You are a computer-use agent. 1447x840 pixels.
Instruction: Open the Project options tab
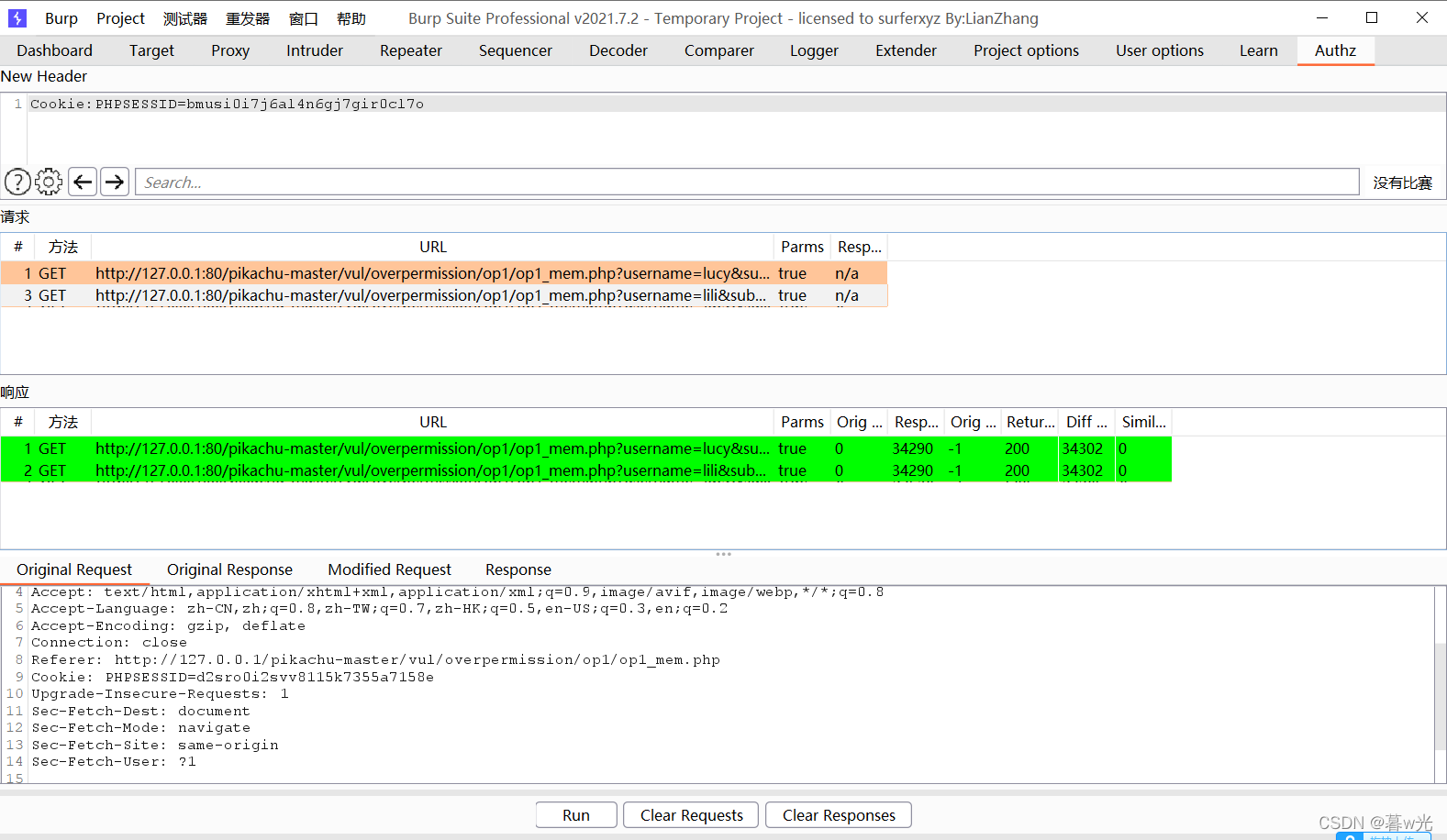pos(1026,50)
